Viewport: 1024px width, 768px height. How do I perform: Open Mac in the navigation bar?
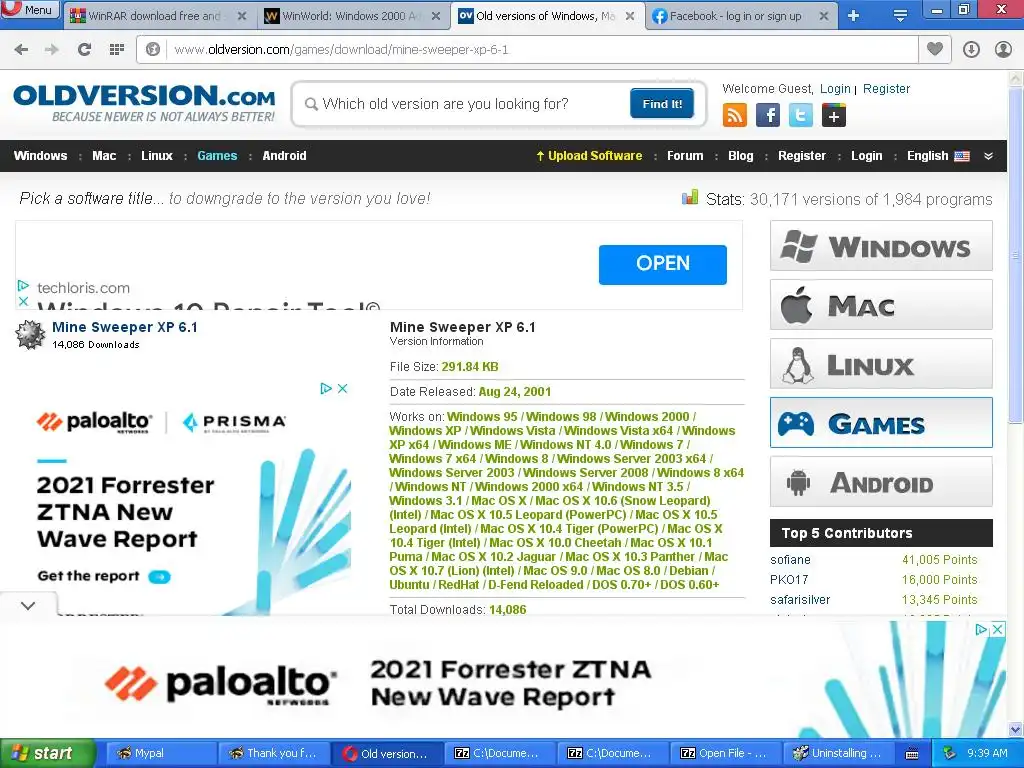(104, 156)
